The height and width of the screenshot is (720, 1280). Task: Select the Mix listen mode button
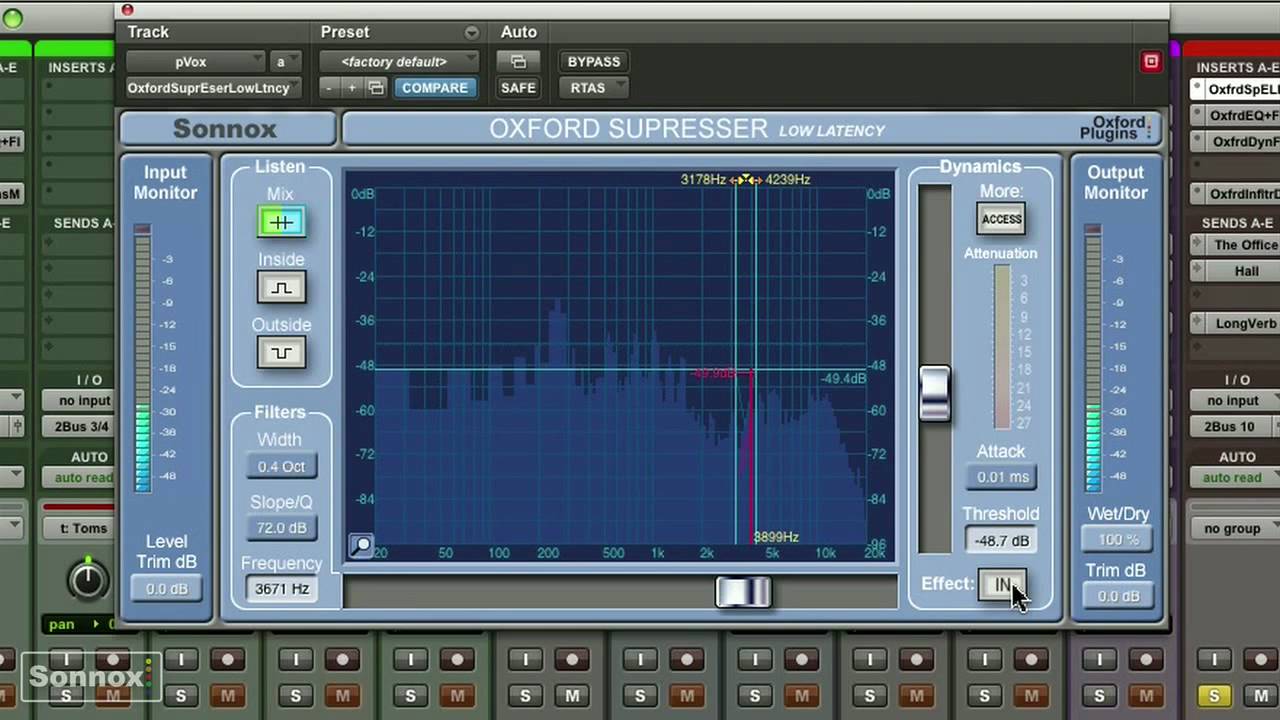pyautogui.click(x=281, y=222)
